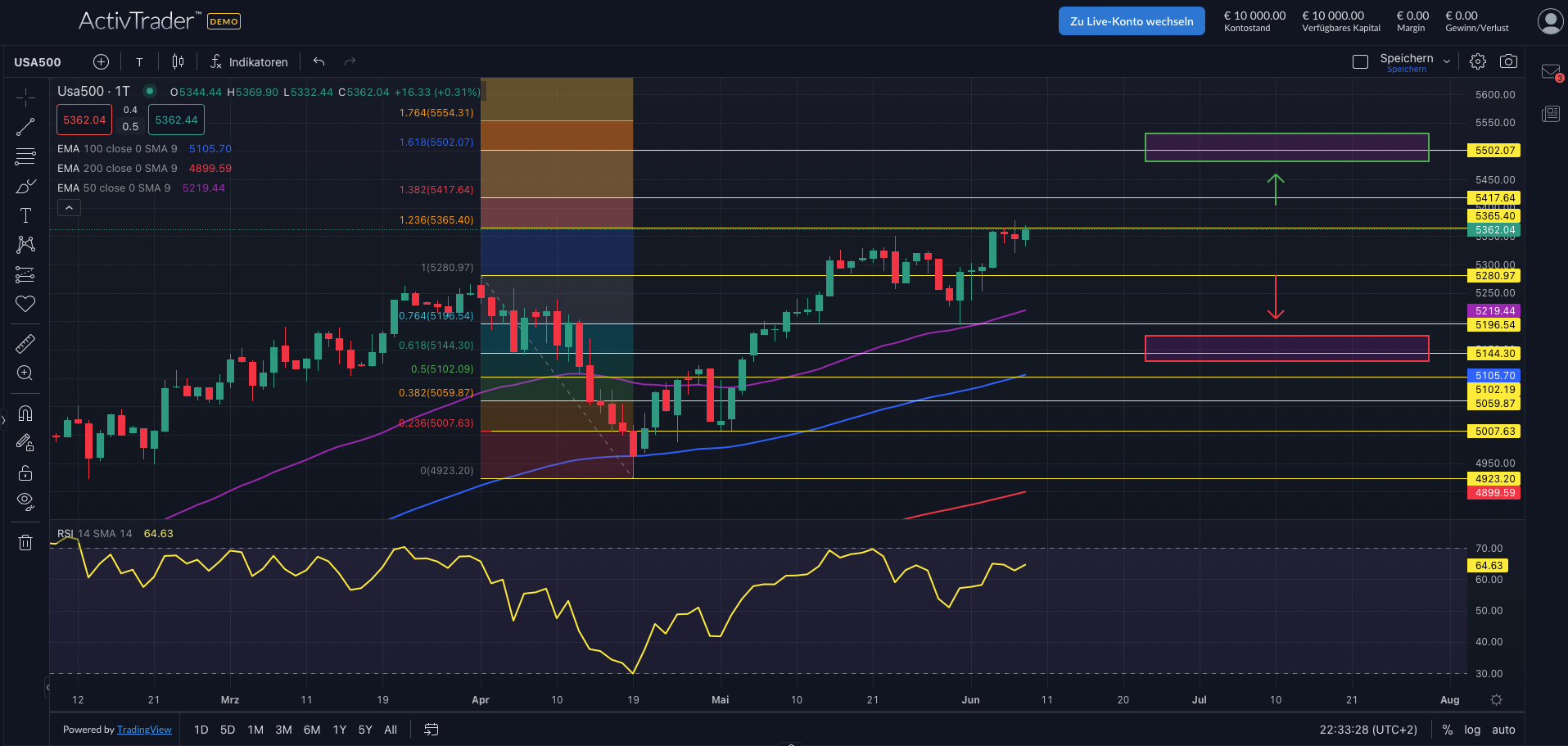Select the All timeframe tab
Image resolution: width=1568 pixels, height=746 pixels.
pyautogui.click(x=391, y=729)
